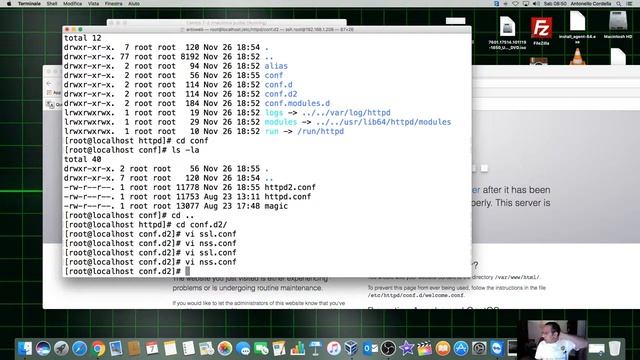Open the Apple menu

[x=9, y=4]
